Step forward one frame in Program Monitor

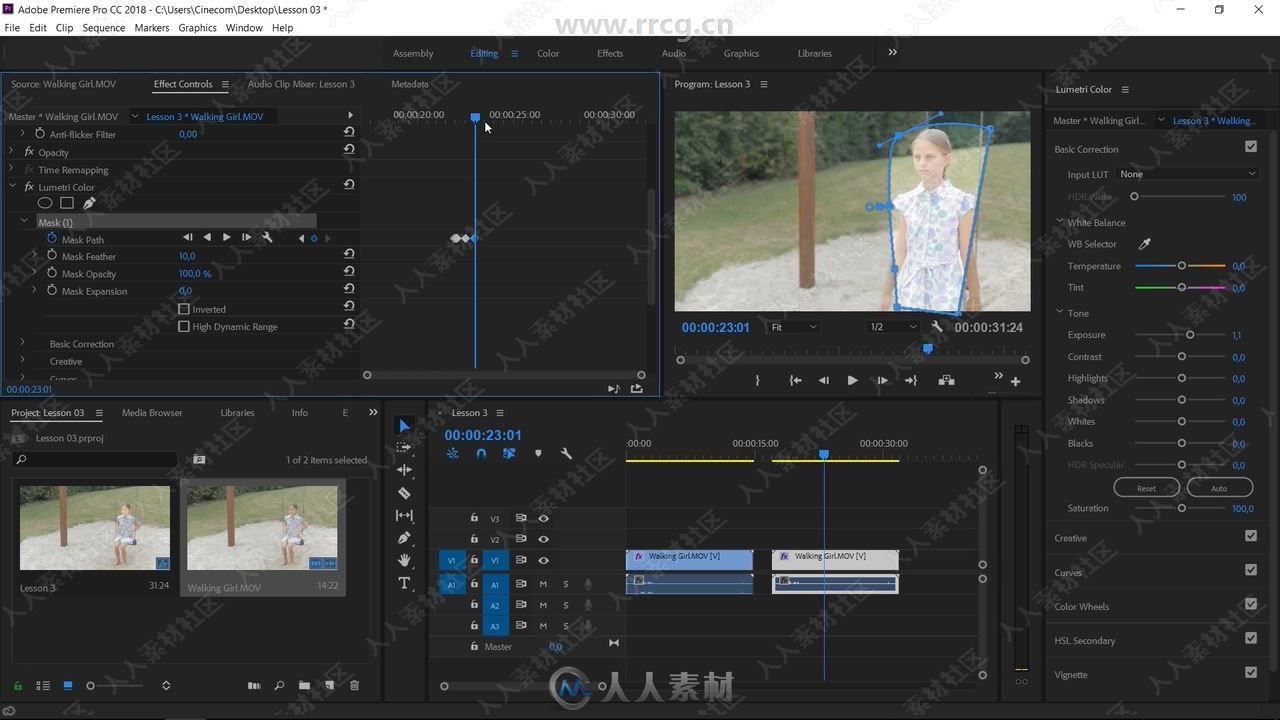[882, 380]
